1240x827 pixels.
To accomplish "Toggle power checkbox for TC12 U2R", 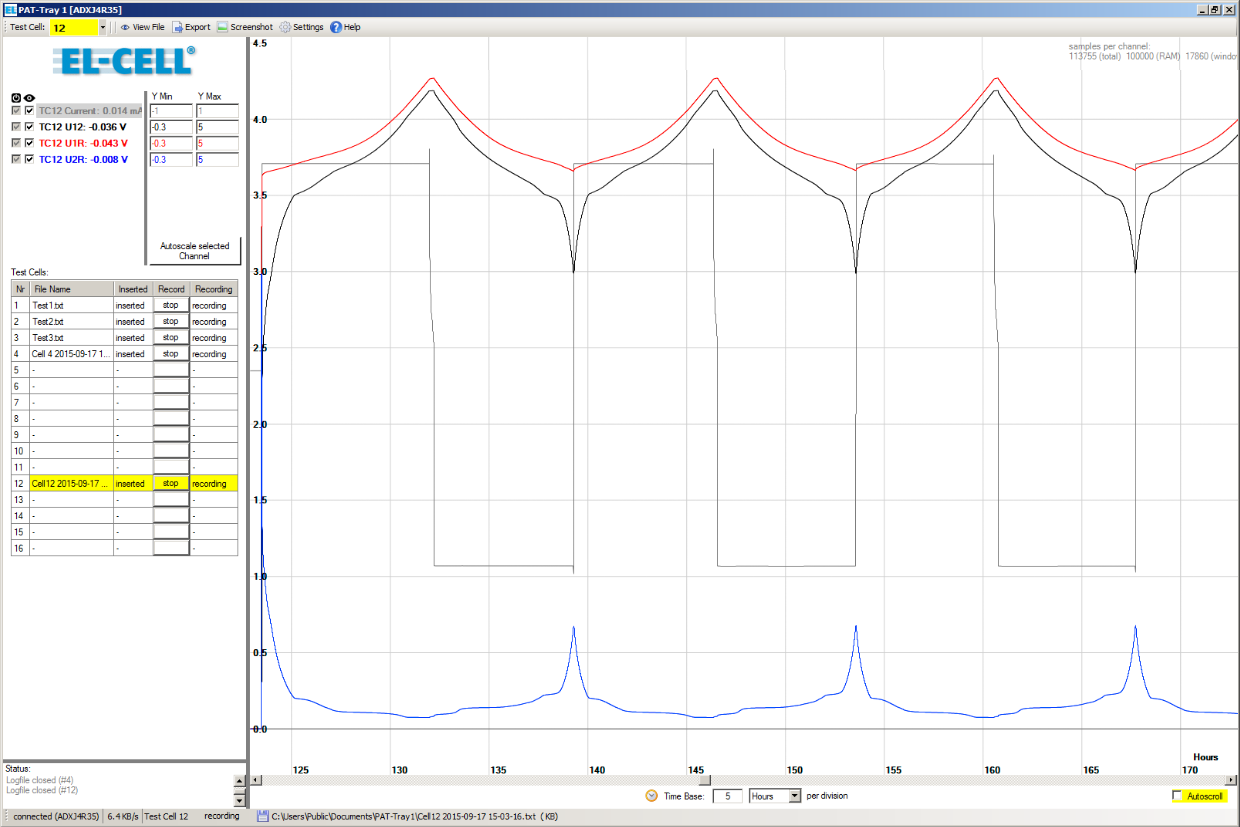I will 16,159.
